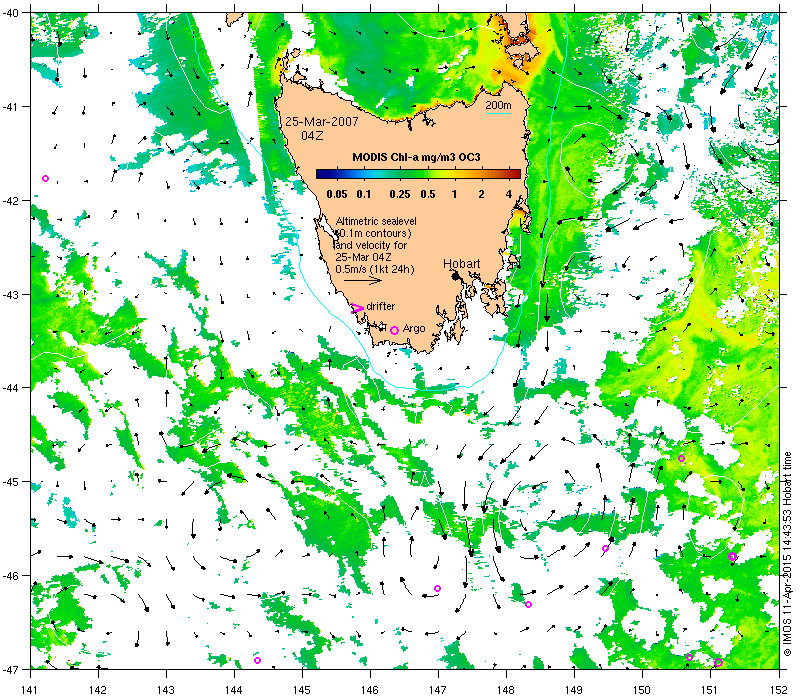The width and height of the screenshot is (800, 700).
Task: Click the 147 longitude axis label
Action: point(438,690)
